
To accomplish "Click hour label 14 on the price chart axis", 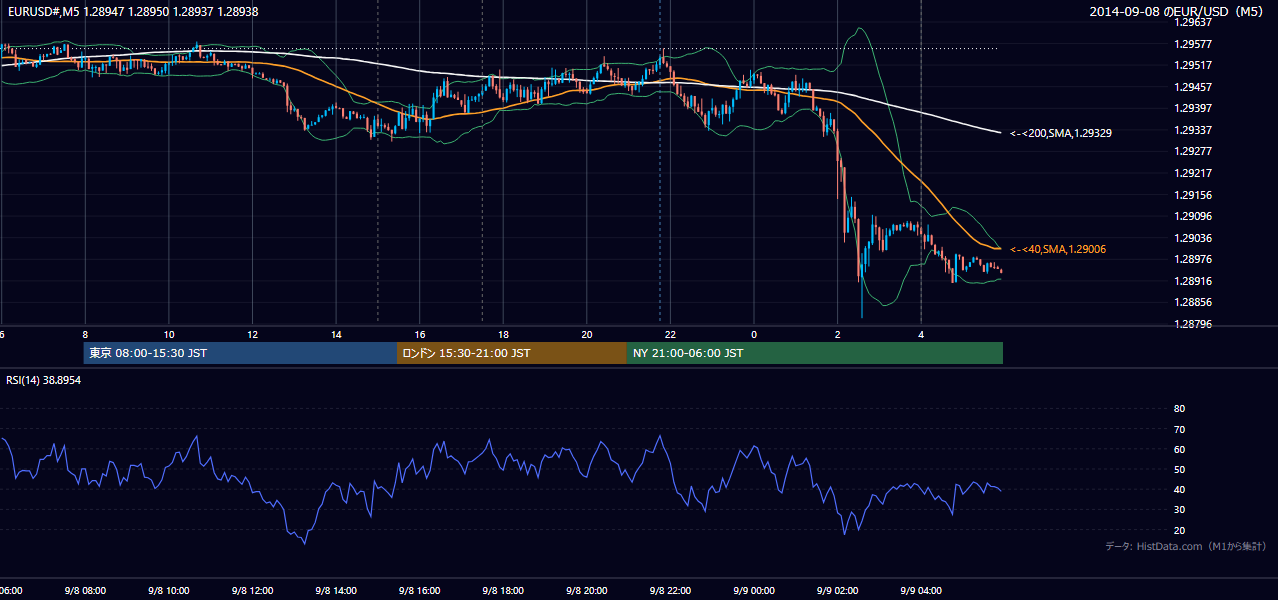I will [x=337, y=335].
